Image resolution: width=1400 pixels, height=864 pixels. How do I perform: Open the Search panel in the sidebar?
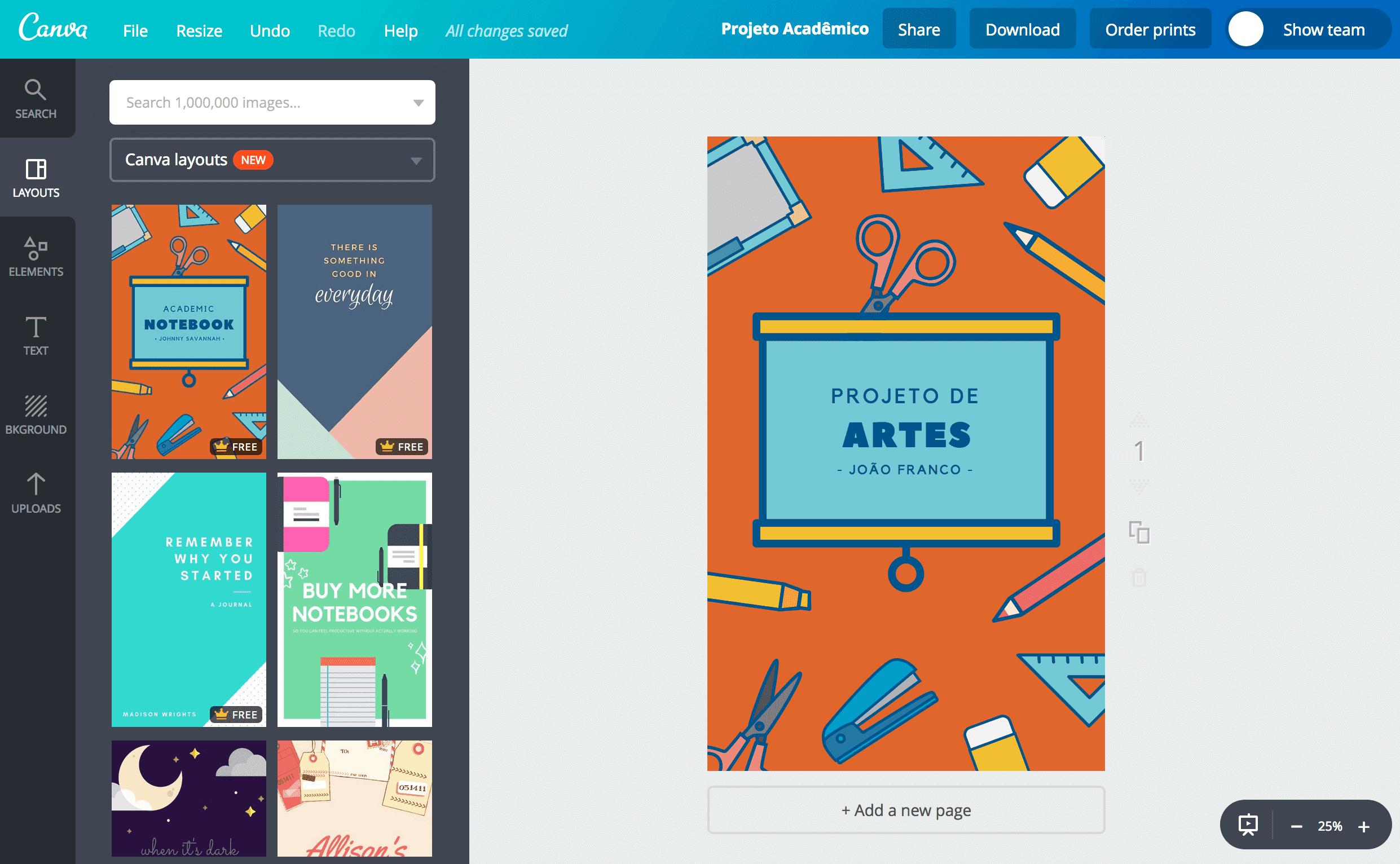[36, 98]
